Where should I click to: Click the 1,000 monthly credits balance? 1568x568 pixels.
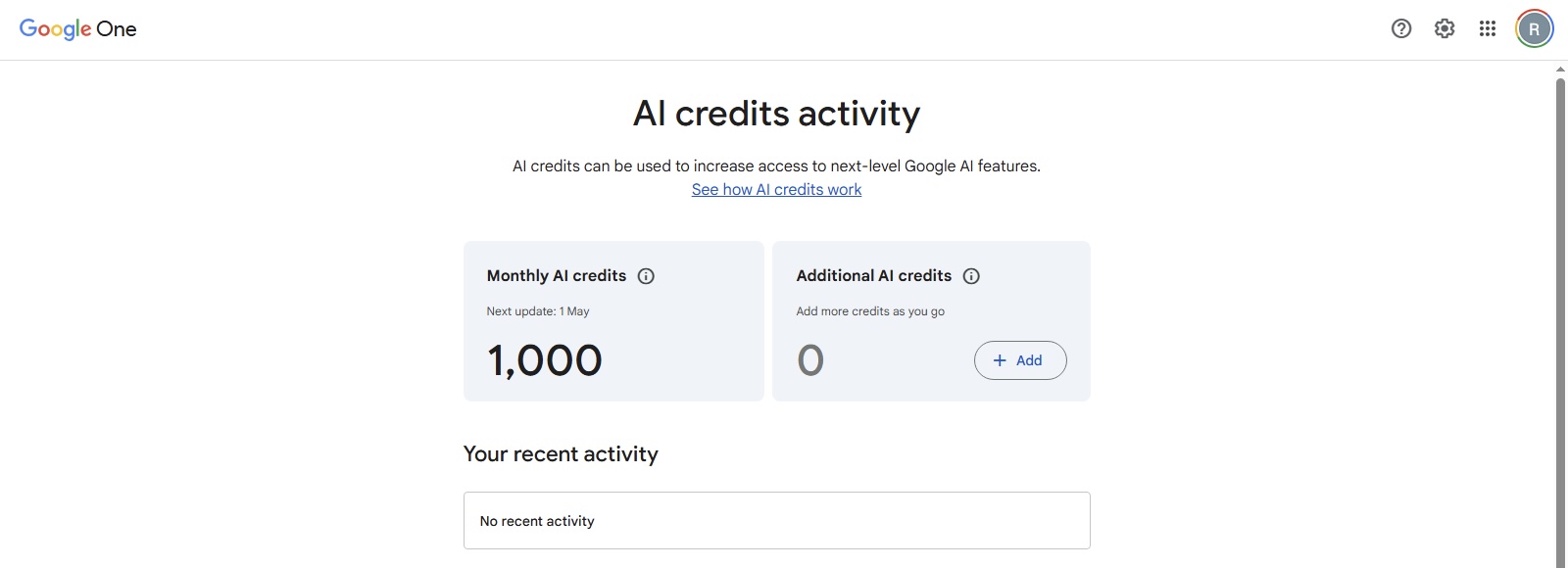tap(545, 360)
